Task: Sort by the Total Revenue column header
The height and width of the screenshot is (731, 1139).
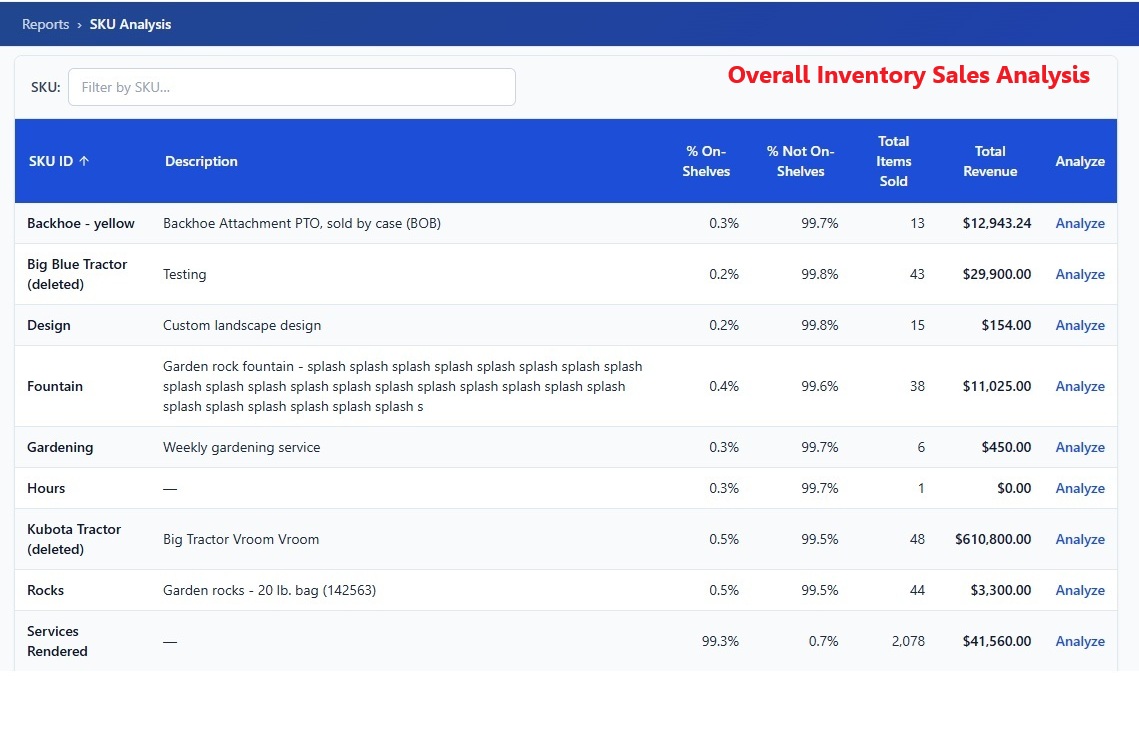Action: pyautogui.click(x=990, y=161)
